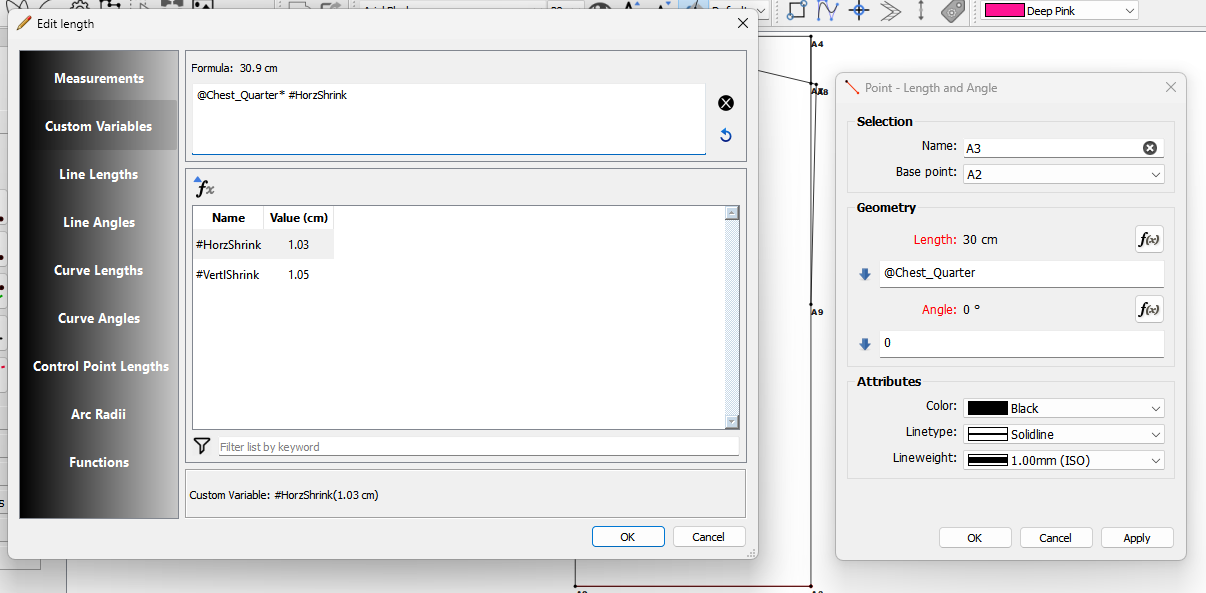Collapse the Length formula blue arrow
1206x593 pixels.
[865, 274]
